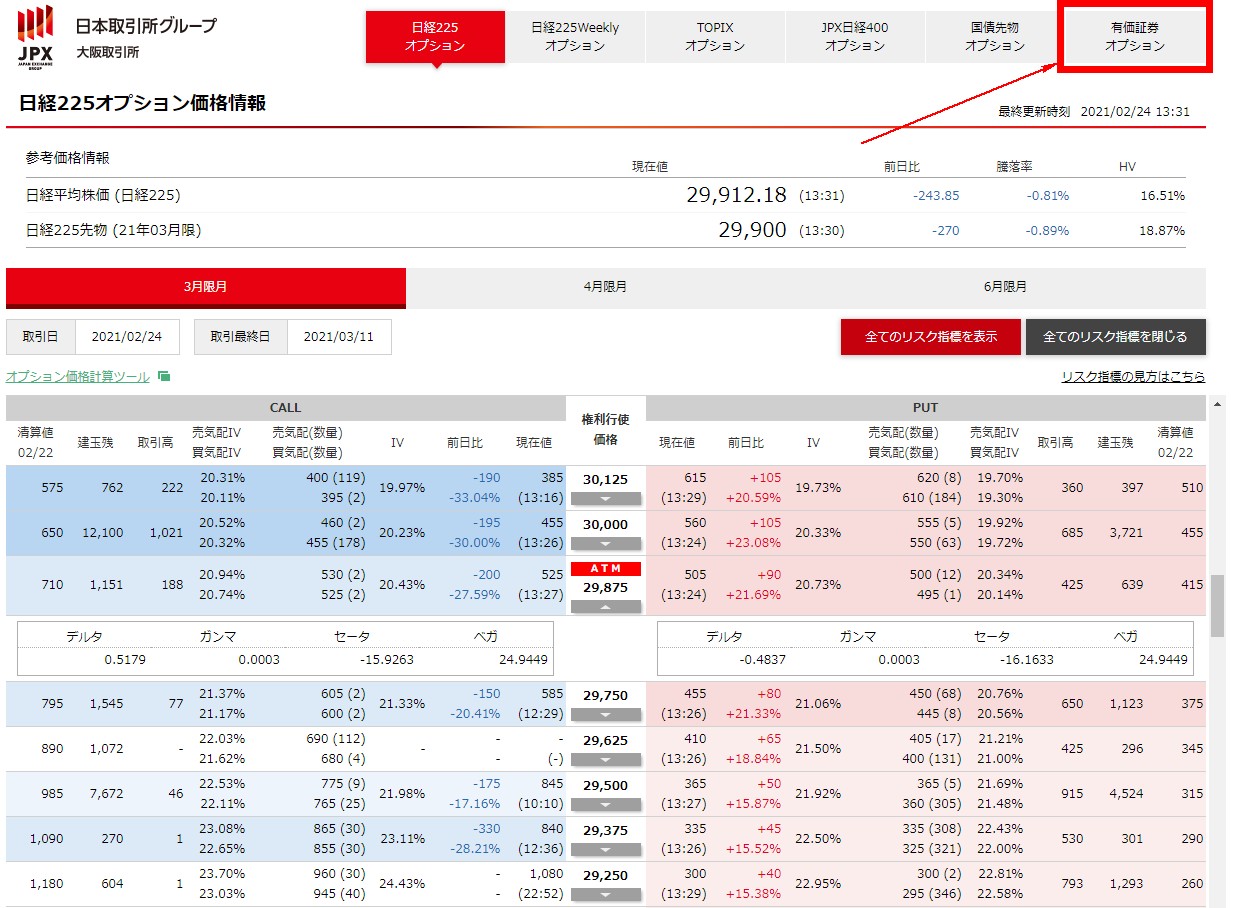1239x908 pixels.
Task: Switch to the 有価証券オプション tab
Action: coord(1135,37)
